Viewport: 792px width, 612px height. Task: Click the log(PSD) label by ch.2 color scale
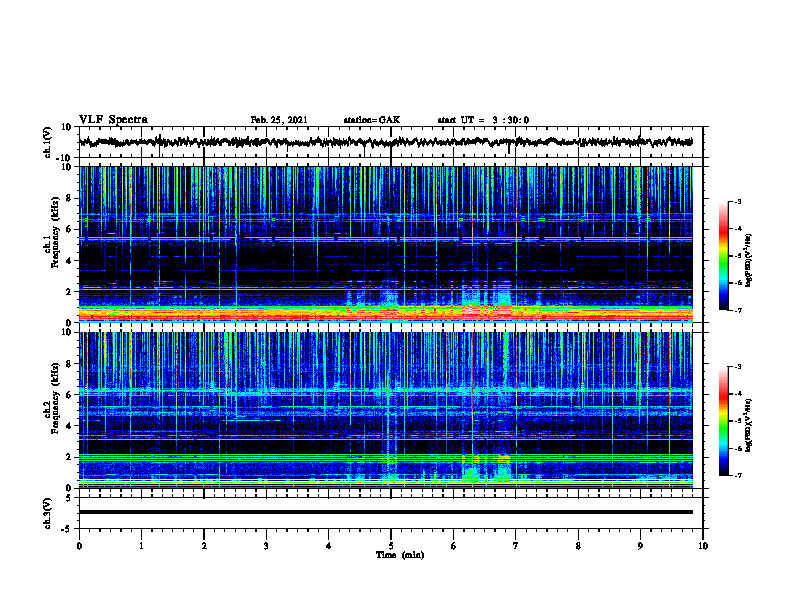pos(749,425)
